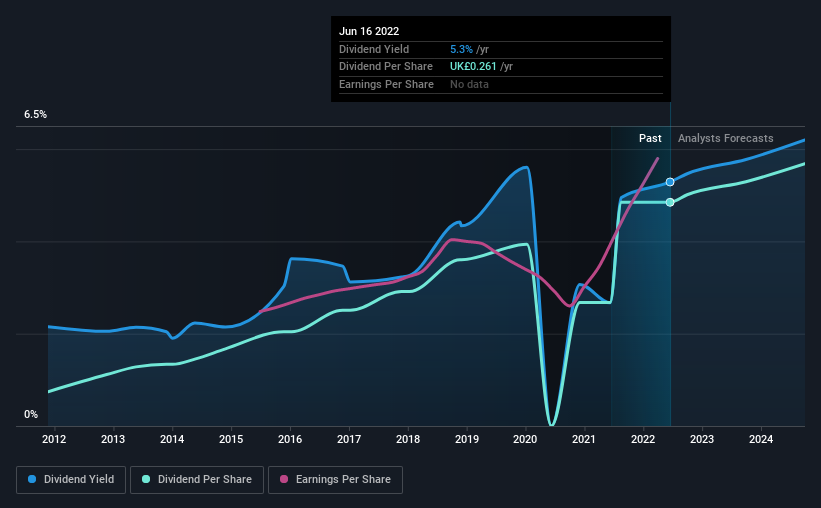Viewport: 821px width, 508px height.
Task: Click the 'Analysts Forecasts' label
Action: (725, 138)
